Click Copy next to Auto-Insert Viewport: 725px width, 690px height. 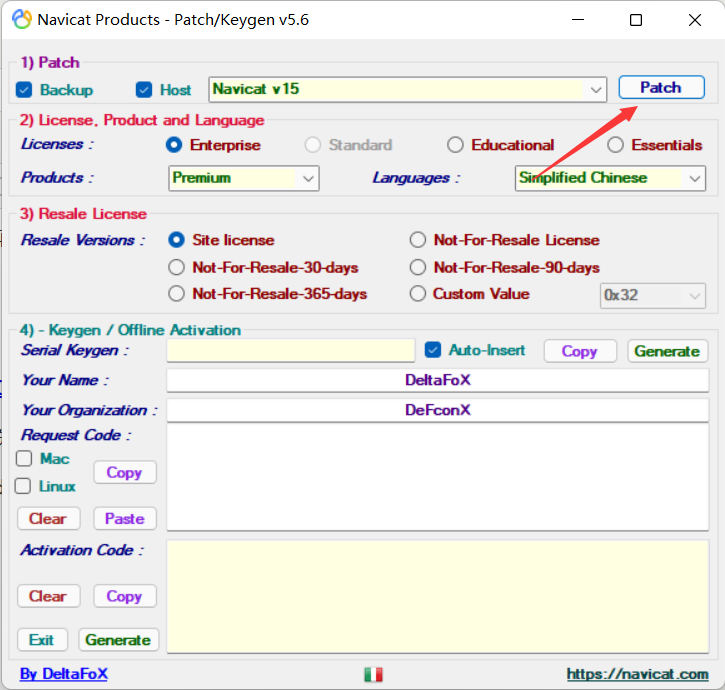pos(579,351)
